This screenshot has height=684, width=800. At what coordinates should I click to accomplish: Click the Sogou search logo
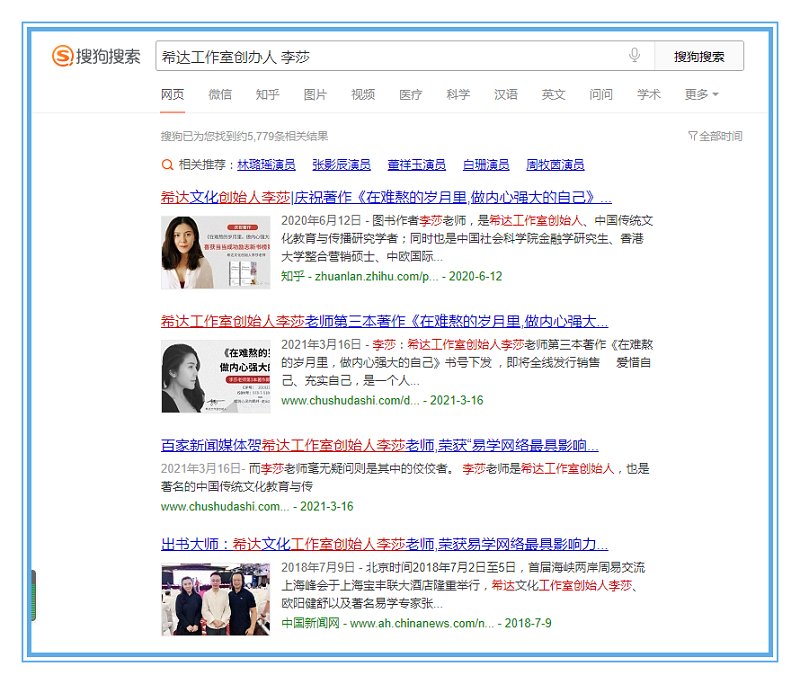coord(96,56)
